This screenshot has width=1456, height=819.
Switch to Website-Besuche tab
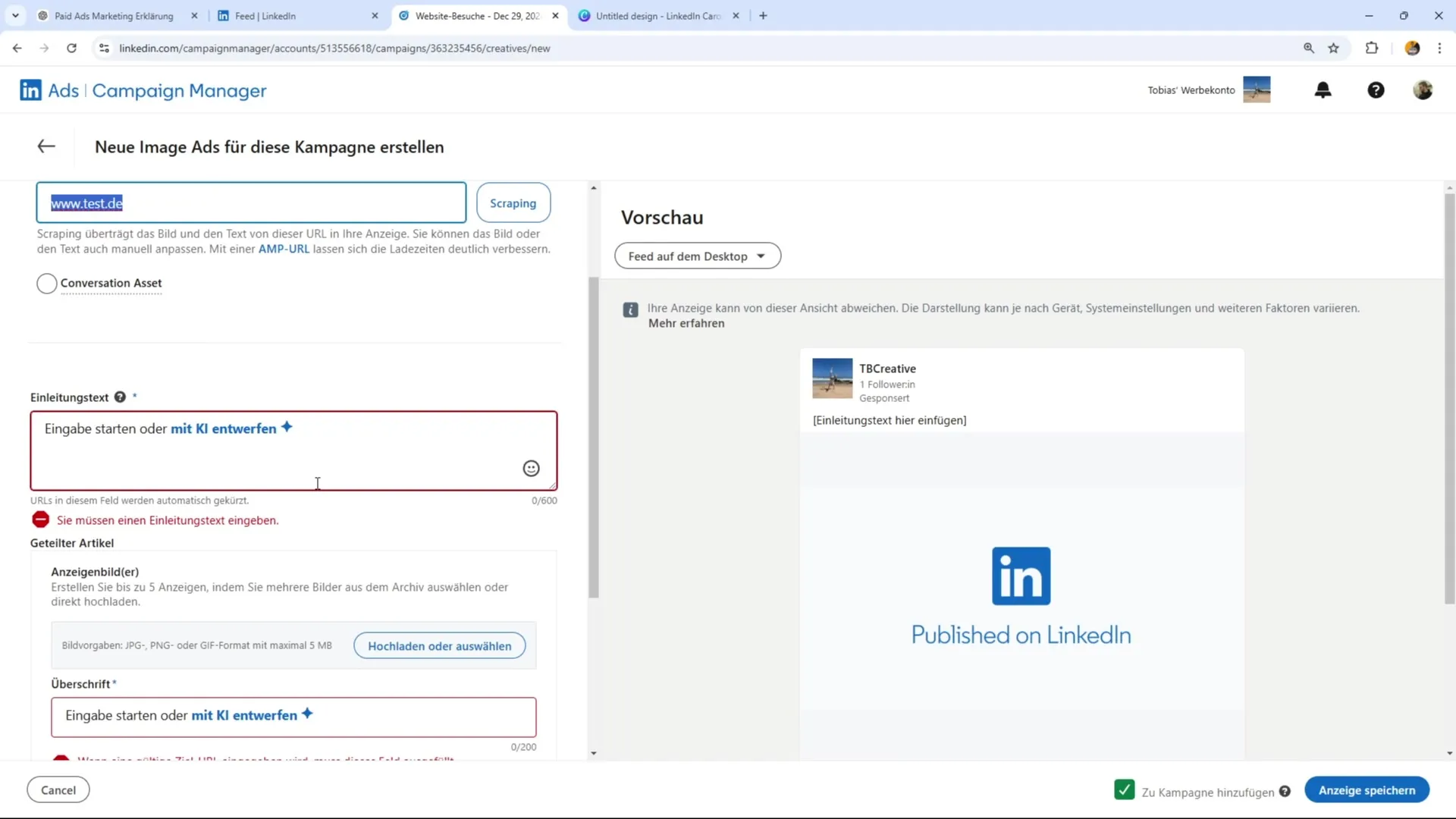pos(479,15)
